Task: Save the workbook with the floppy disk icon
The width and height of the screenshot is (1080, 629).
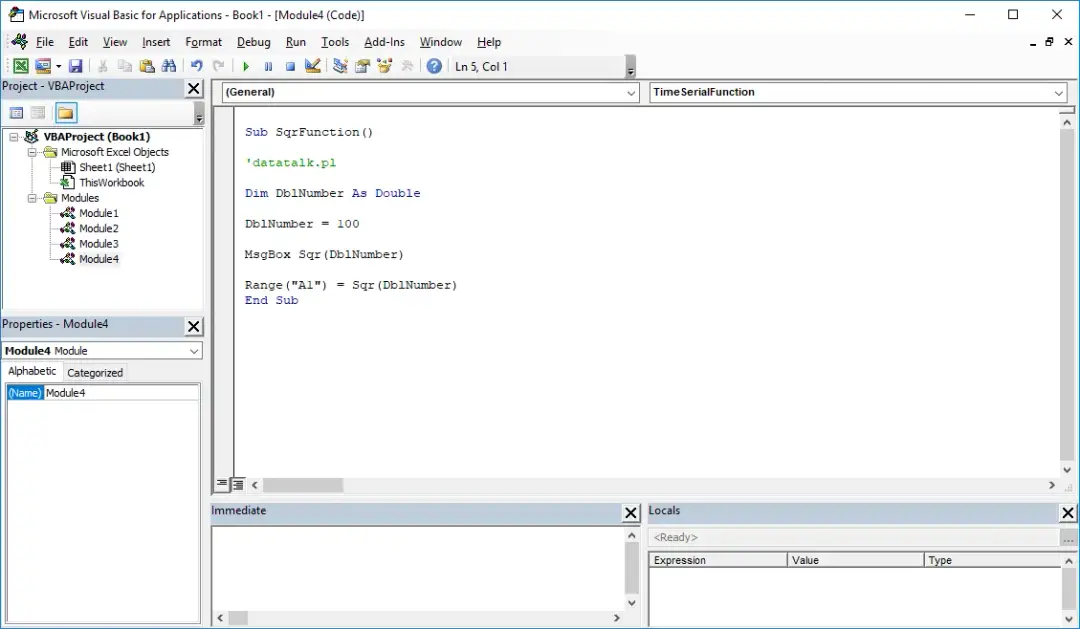Action: (76, 66)
